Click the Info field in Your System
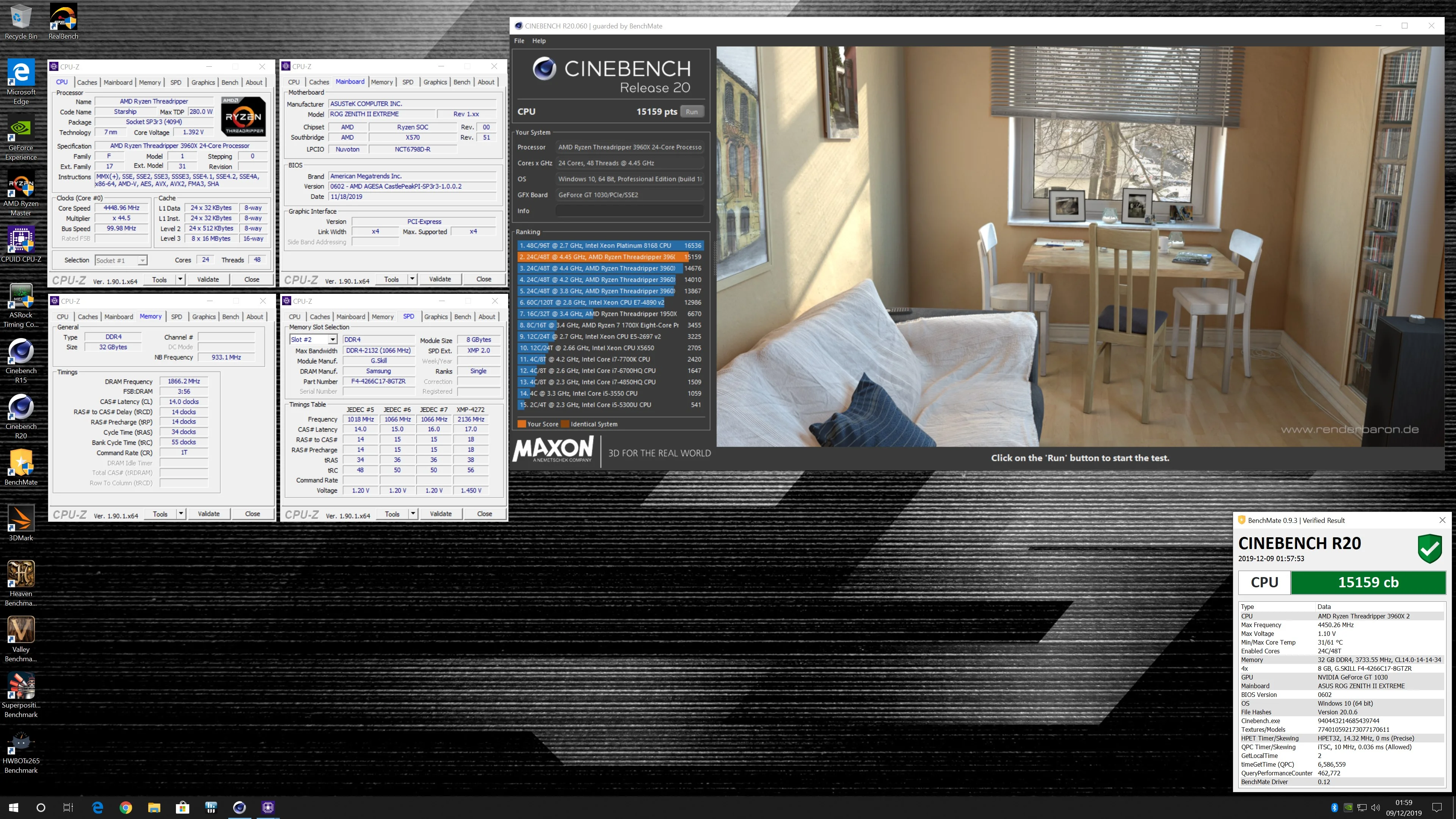The width and height of the screenshot is (1456, 819). click(x=630, y=211)
